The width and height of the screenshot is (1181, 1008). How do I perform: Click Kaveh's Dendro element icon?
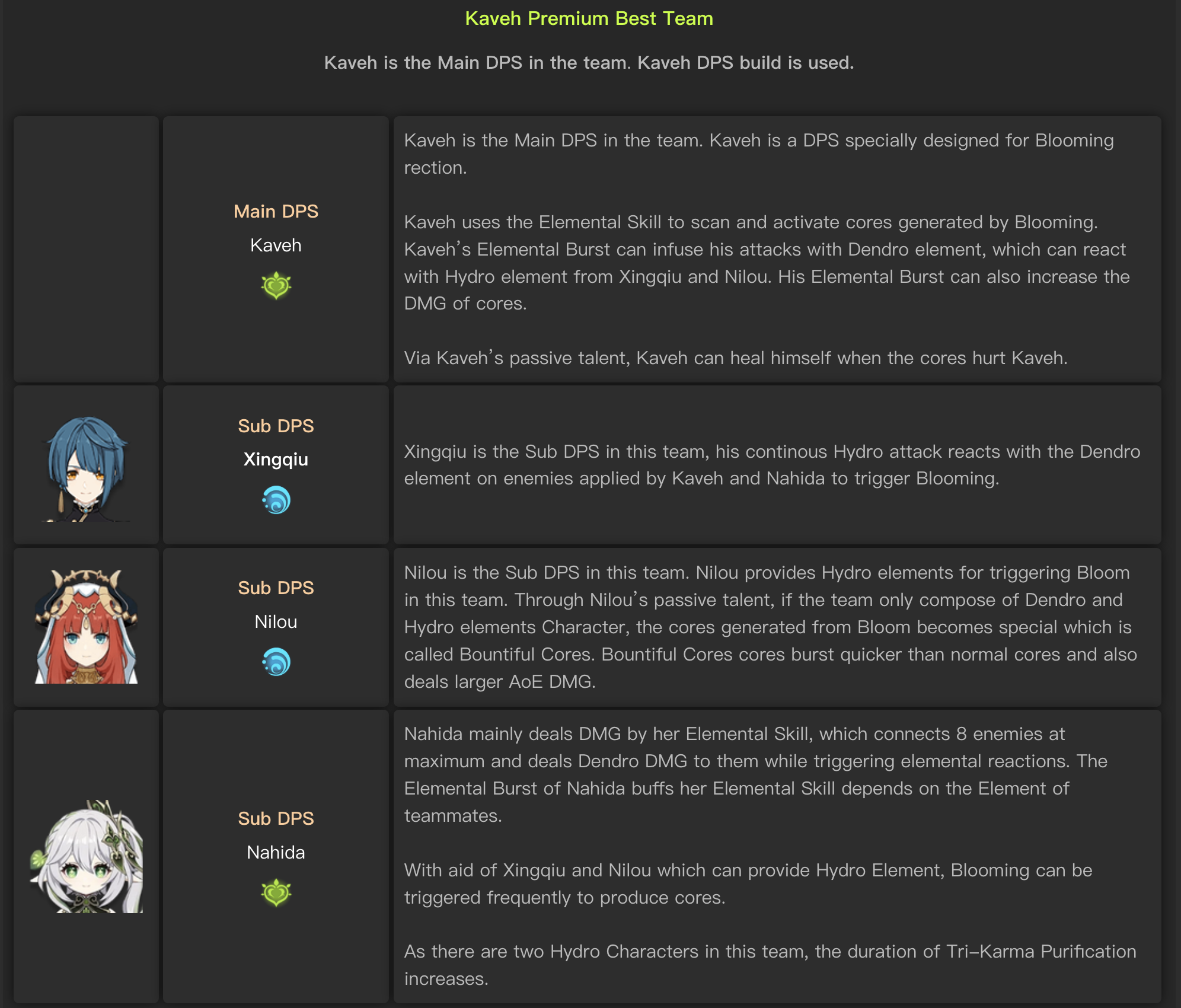click(276, 286)
